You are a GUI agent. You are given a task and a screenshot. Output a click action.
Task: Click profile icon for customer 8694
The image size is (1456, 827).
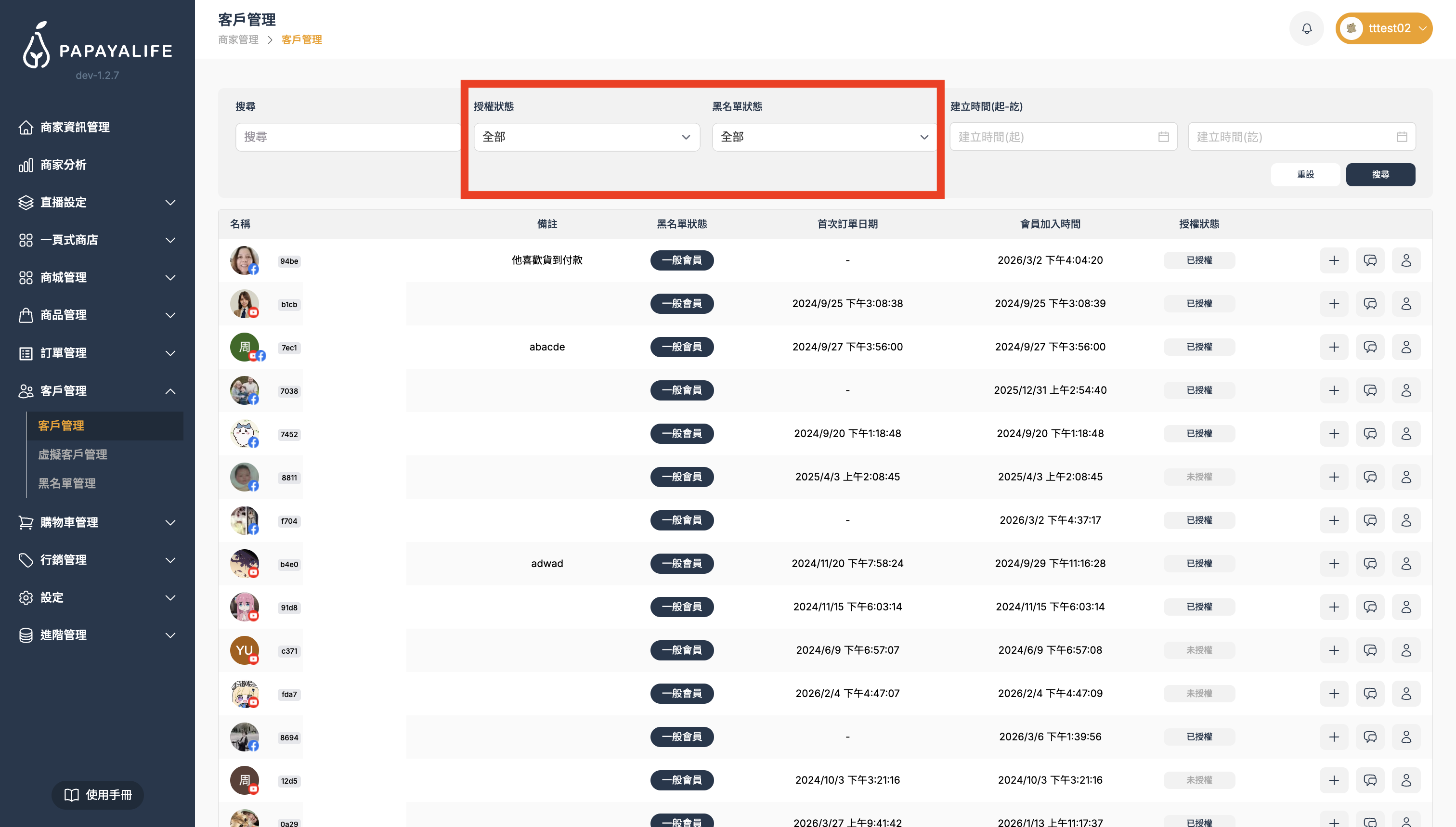coord(1406,737)
